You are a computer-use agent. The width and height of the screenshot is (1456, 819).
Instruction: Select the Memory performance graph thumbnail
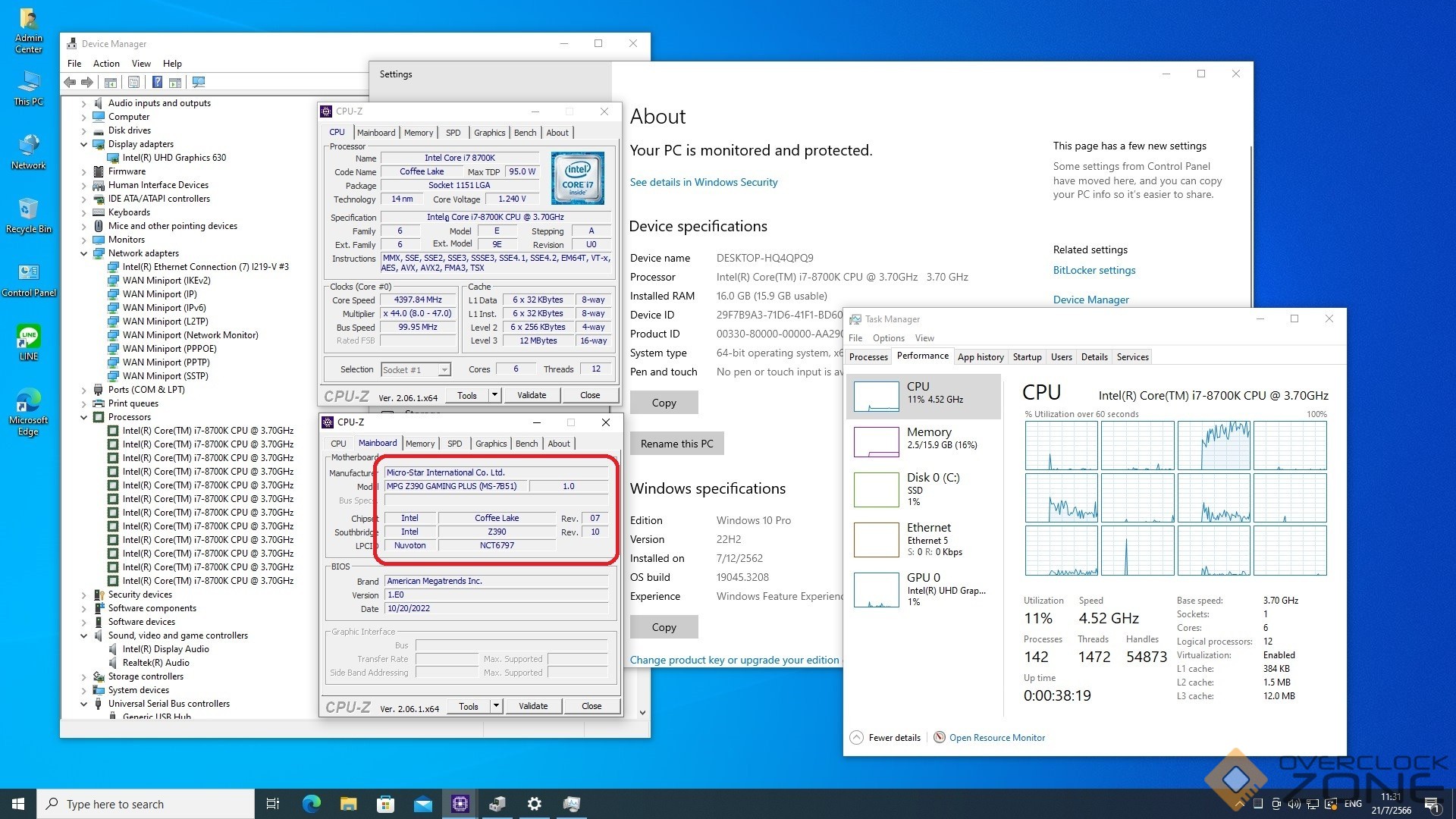(876, 441)
